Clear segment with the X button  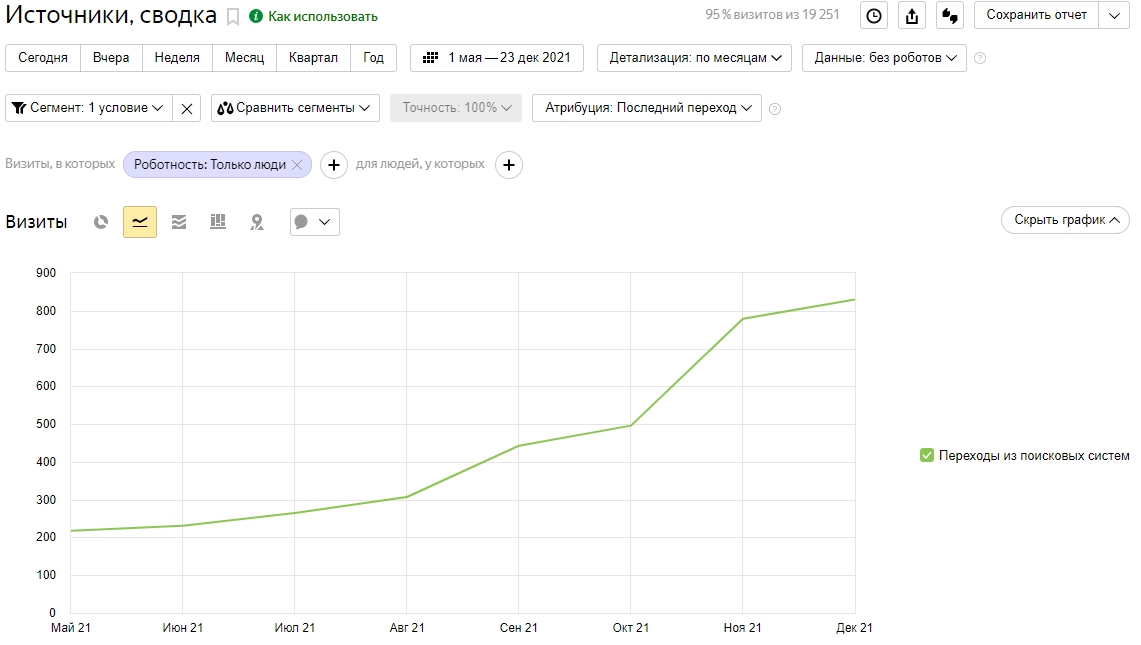(x=187, y=108)
